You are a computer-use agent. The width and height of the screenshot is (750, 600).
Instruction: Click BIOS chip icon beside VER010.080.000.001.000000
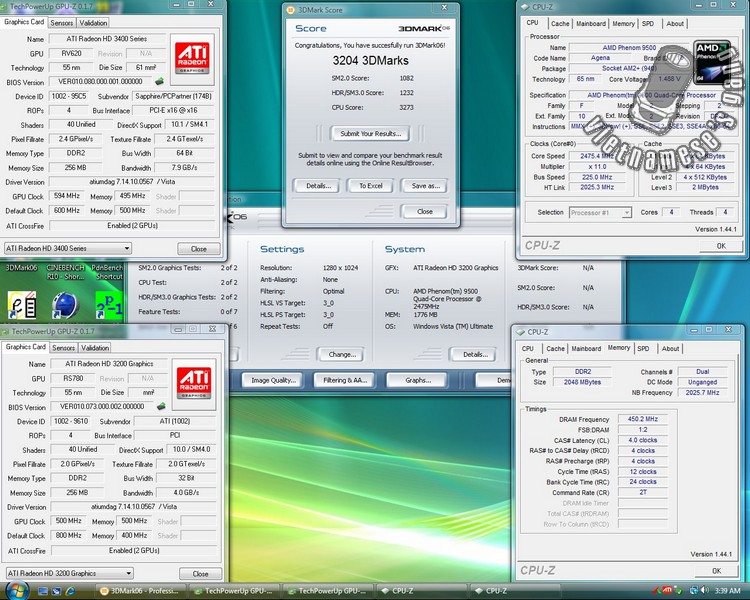pos(159,81)
